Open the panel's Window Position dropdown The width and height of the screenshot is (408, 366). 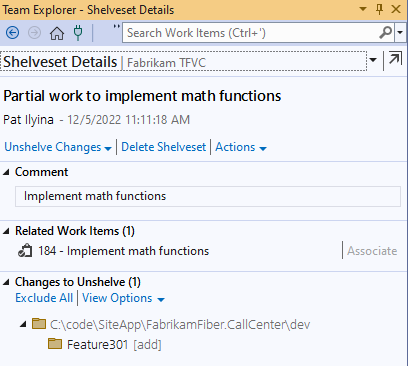(x=363, y=9)
